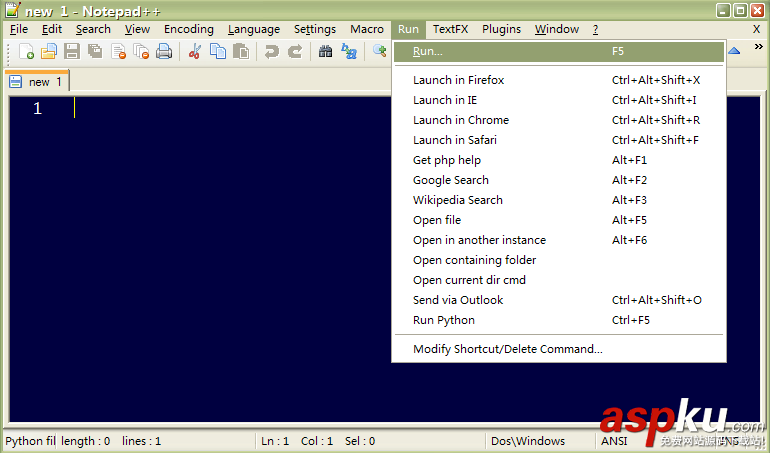Viewport: 770px width, 453px height.
Task: Select Open in another instance
Action: (559, 240)
